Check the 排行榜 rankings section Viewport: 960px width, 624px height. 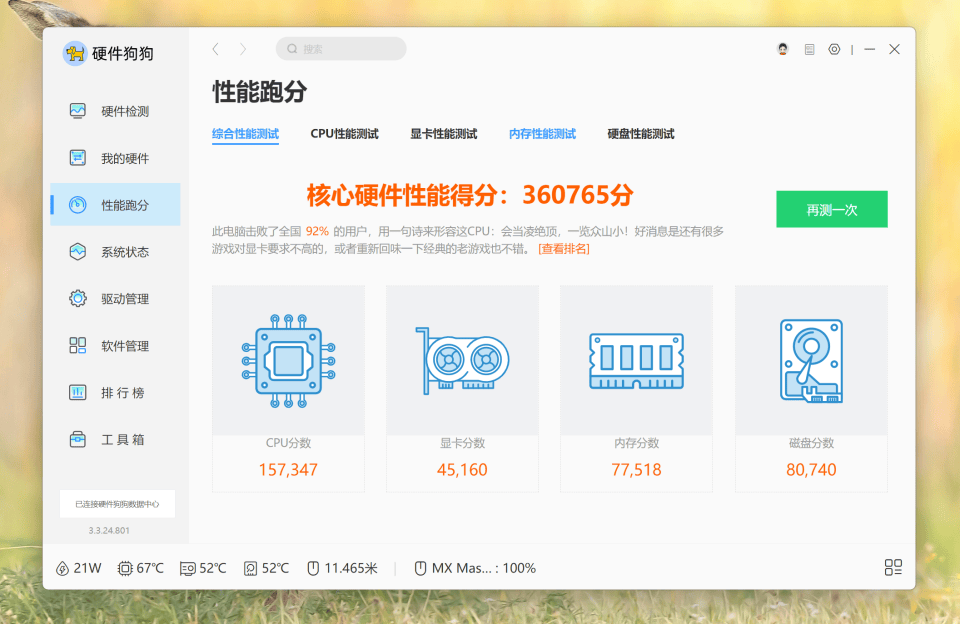tap(113, 392)
